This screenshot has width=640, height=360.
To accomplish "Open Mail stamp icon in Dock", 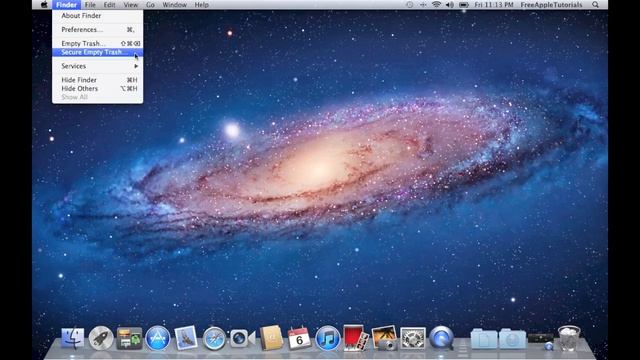I will coord(186,338).
